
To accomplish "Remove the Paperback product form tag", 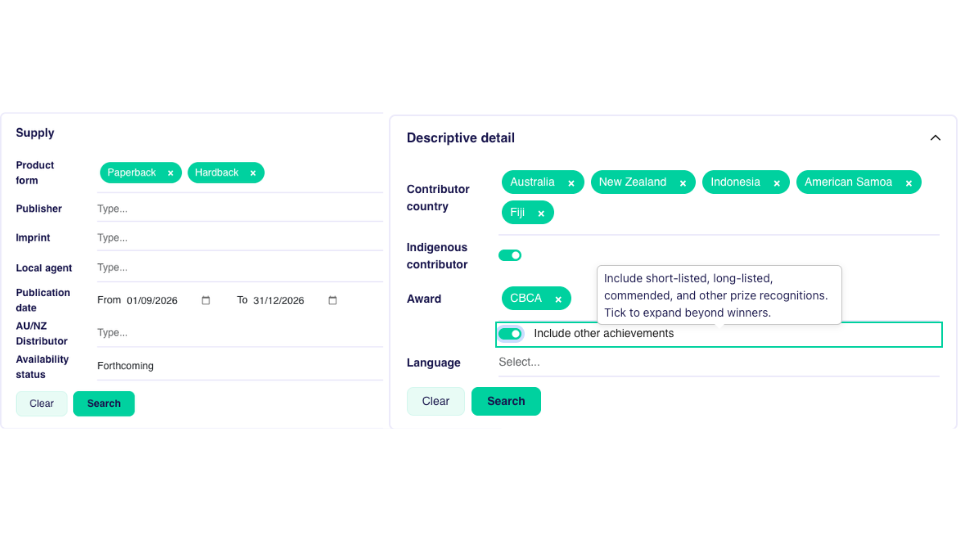I will (171, 173).
